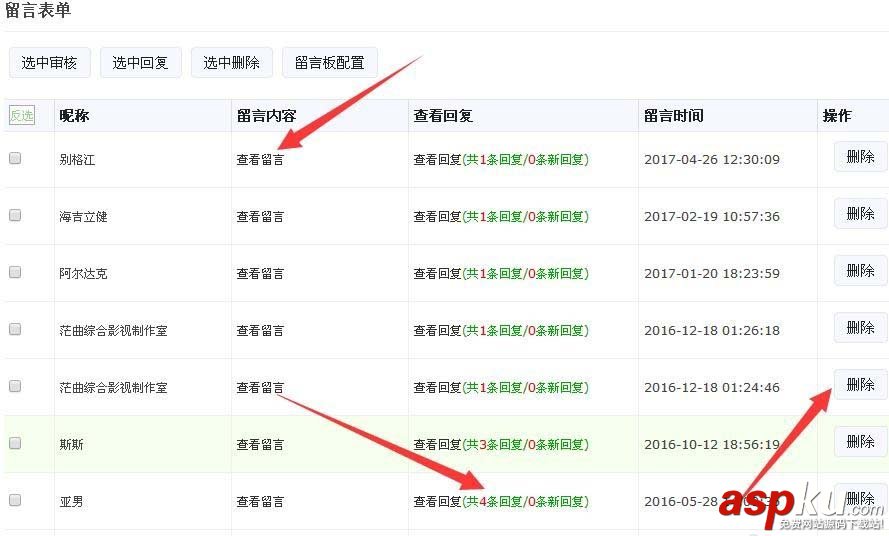View 斯斯's message via 查看留言
The height and width of the screenshot is (536, 889).
tap(260, 445)
